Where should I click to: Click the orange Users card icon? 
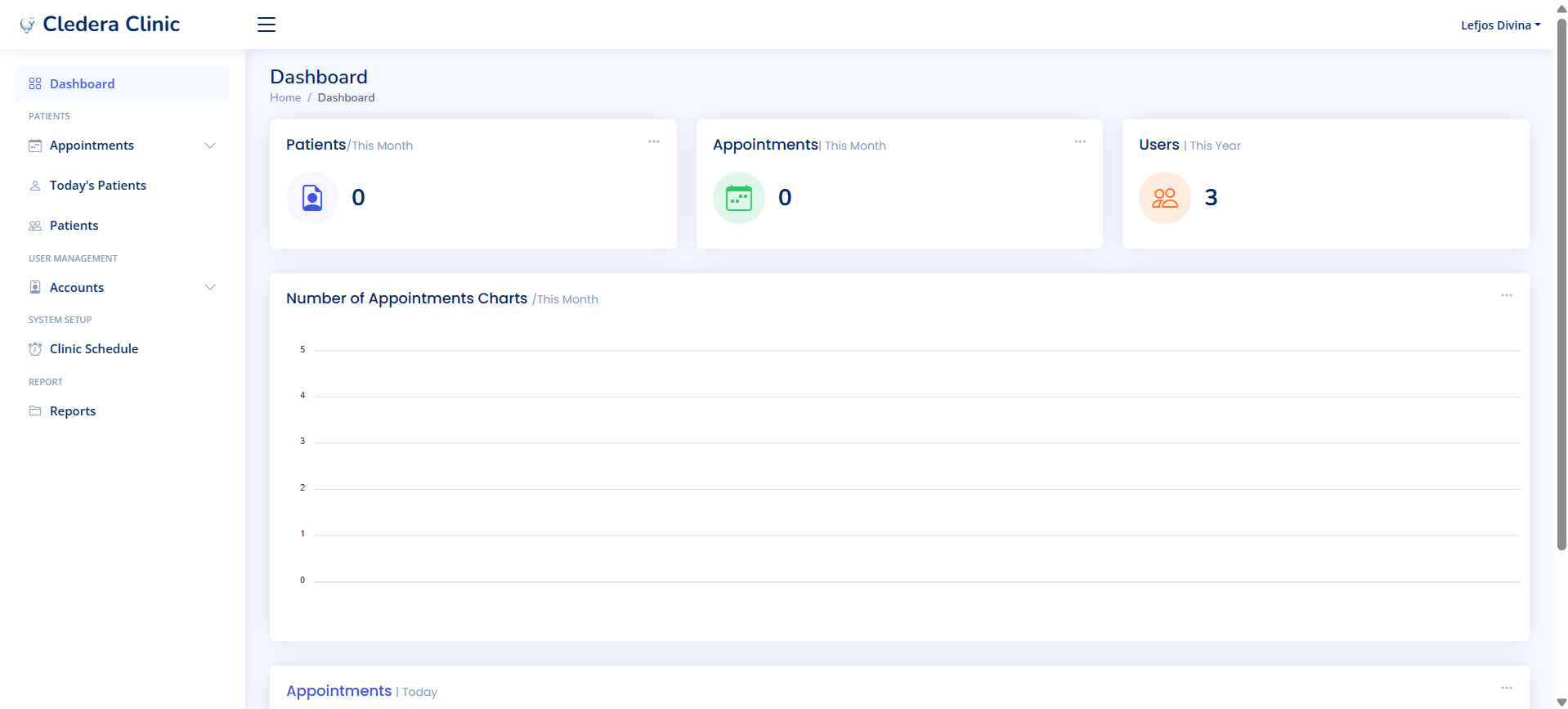point(1164,198)
